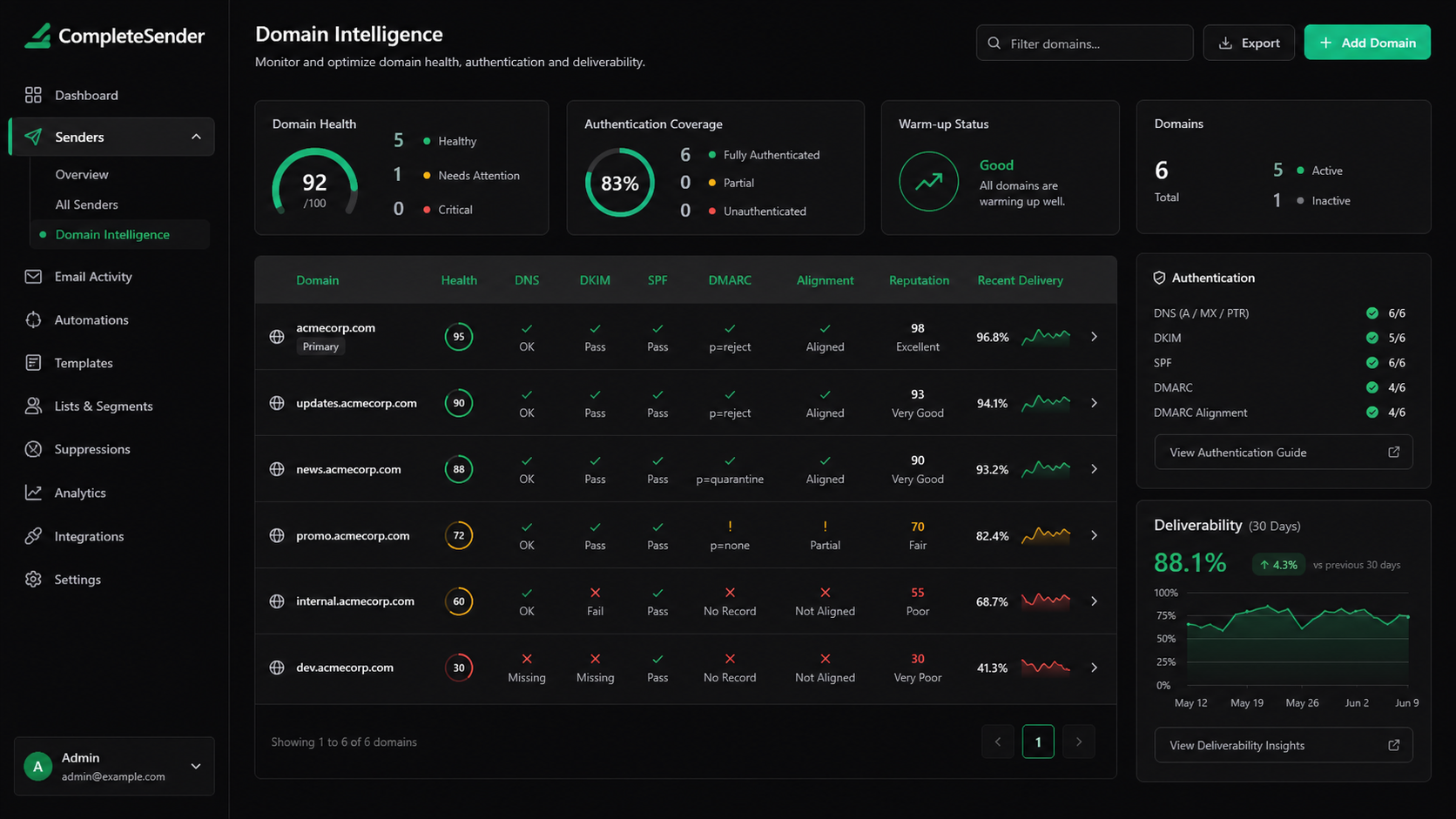The width and height of the screenshot is (1456, 819).
Task: Click the DKIM fail cross for internal.acmecorp.com
Action: [595, 593]
